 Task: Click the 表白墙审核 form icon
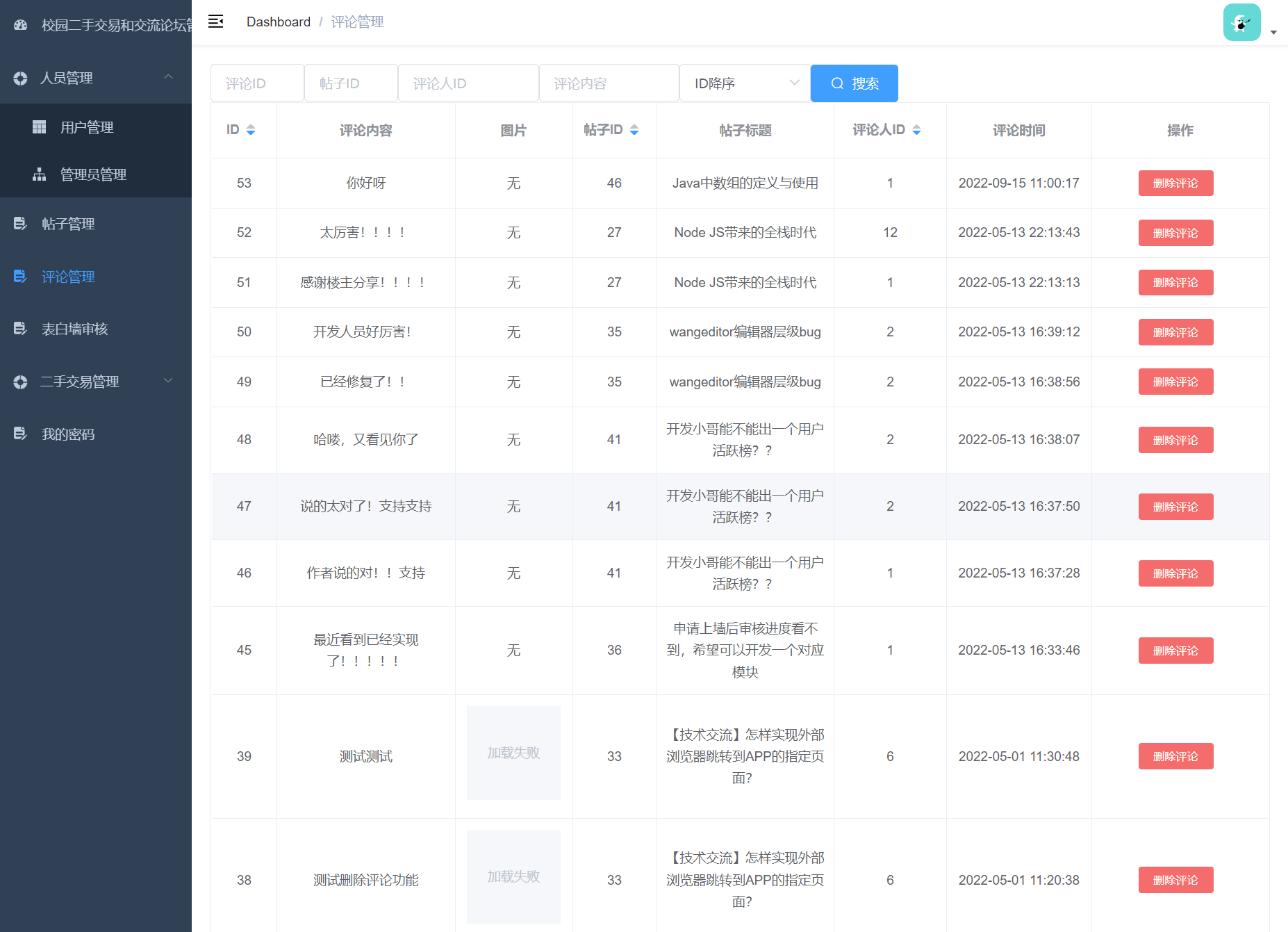click(x=20, y=329)
